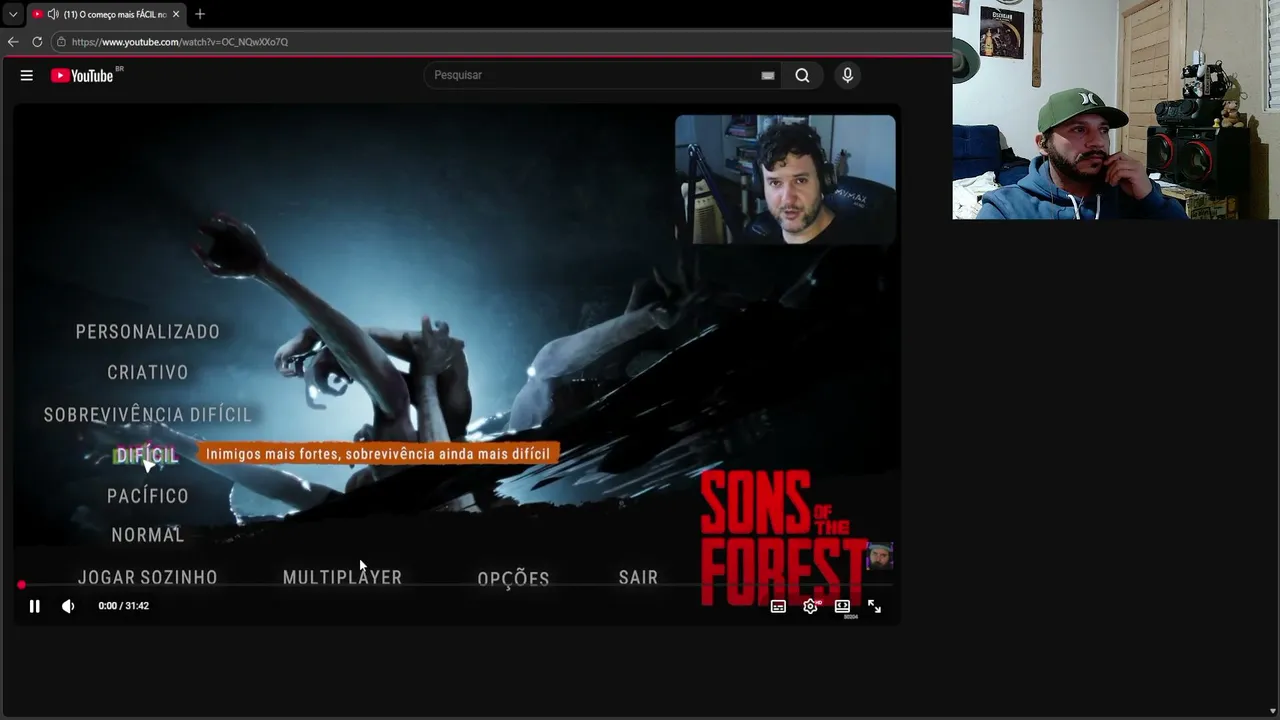This screenshot has width=1280, height=720.
Task: Mute the video volume
Action: tap(68, 606)
